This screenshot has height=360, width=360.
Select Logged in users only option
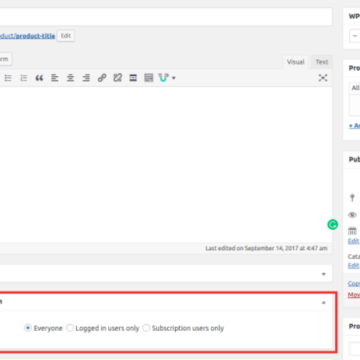70,328
